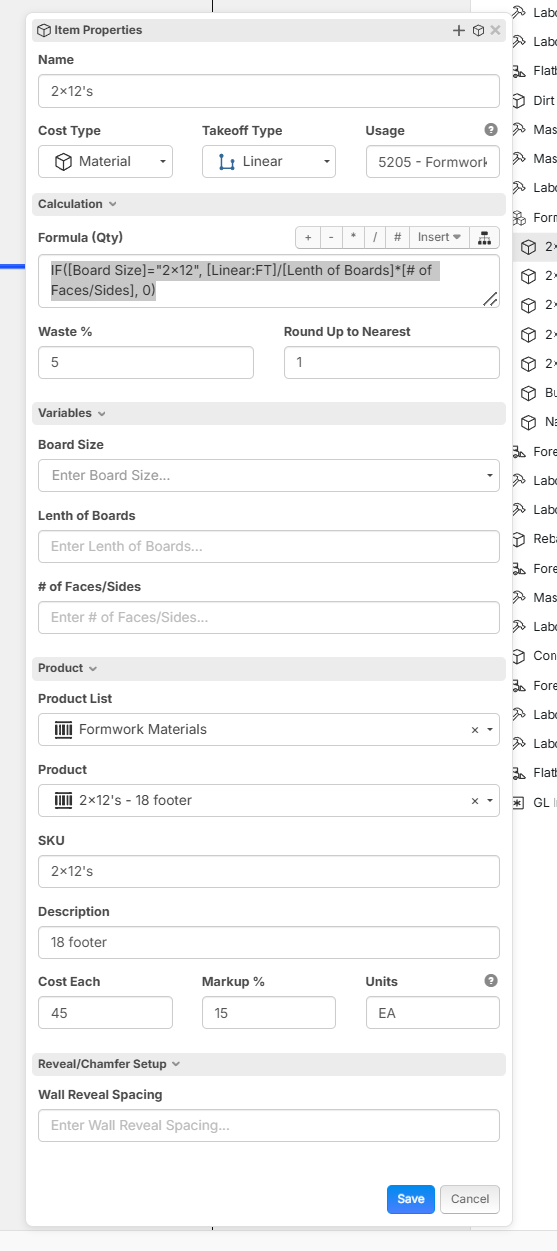Open the Insert formula menu
This screenshot has height=1251, width=557.
pos(439,237)
